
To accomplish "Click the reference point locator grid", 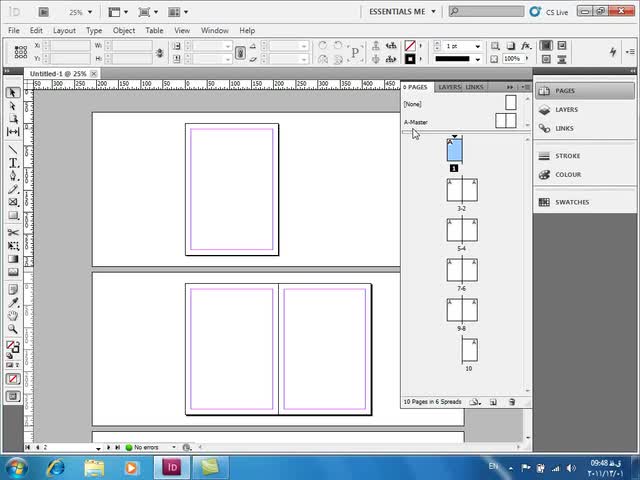I will (x=21, y=52).
